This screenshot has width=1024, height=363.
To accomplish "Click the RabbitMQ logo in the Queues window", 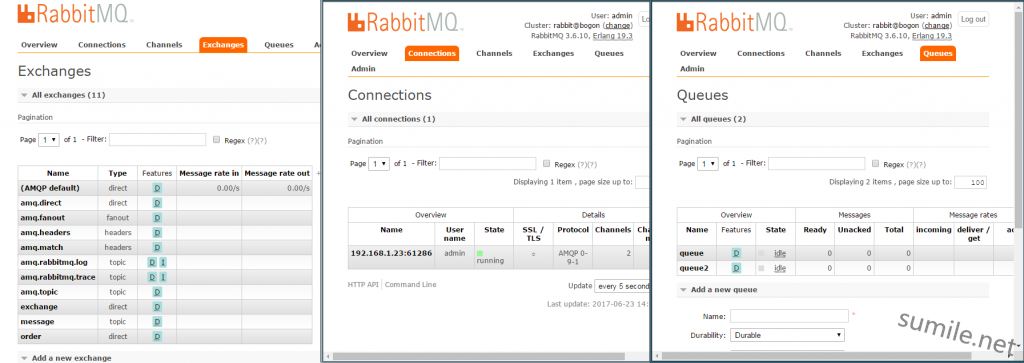I will click(735, 22).
